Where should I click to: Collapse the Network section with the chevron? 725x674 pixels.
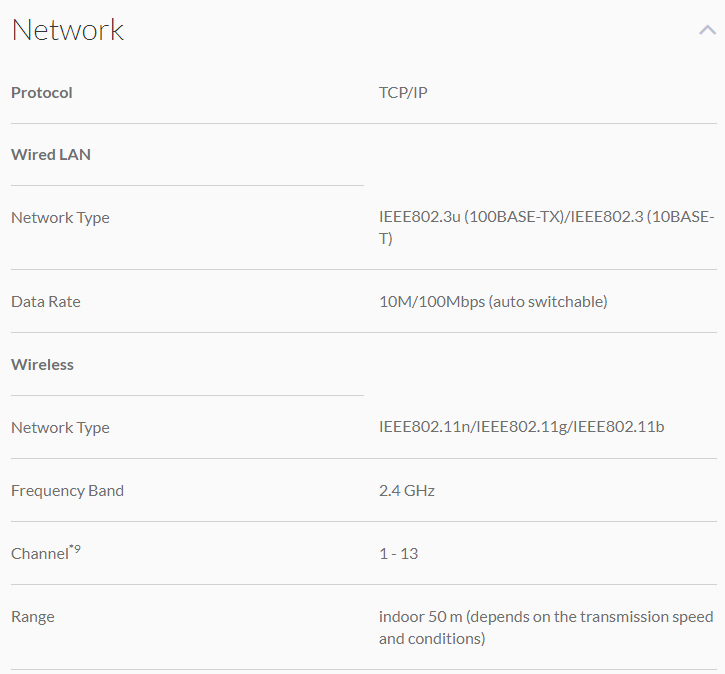click(x=707, y=31)
